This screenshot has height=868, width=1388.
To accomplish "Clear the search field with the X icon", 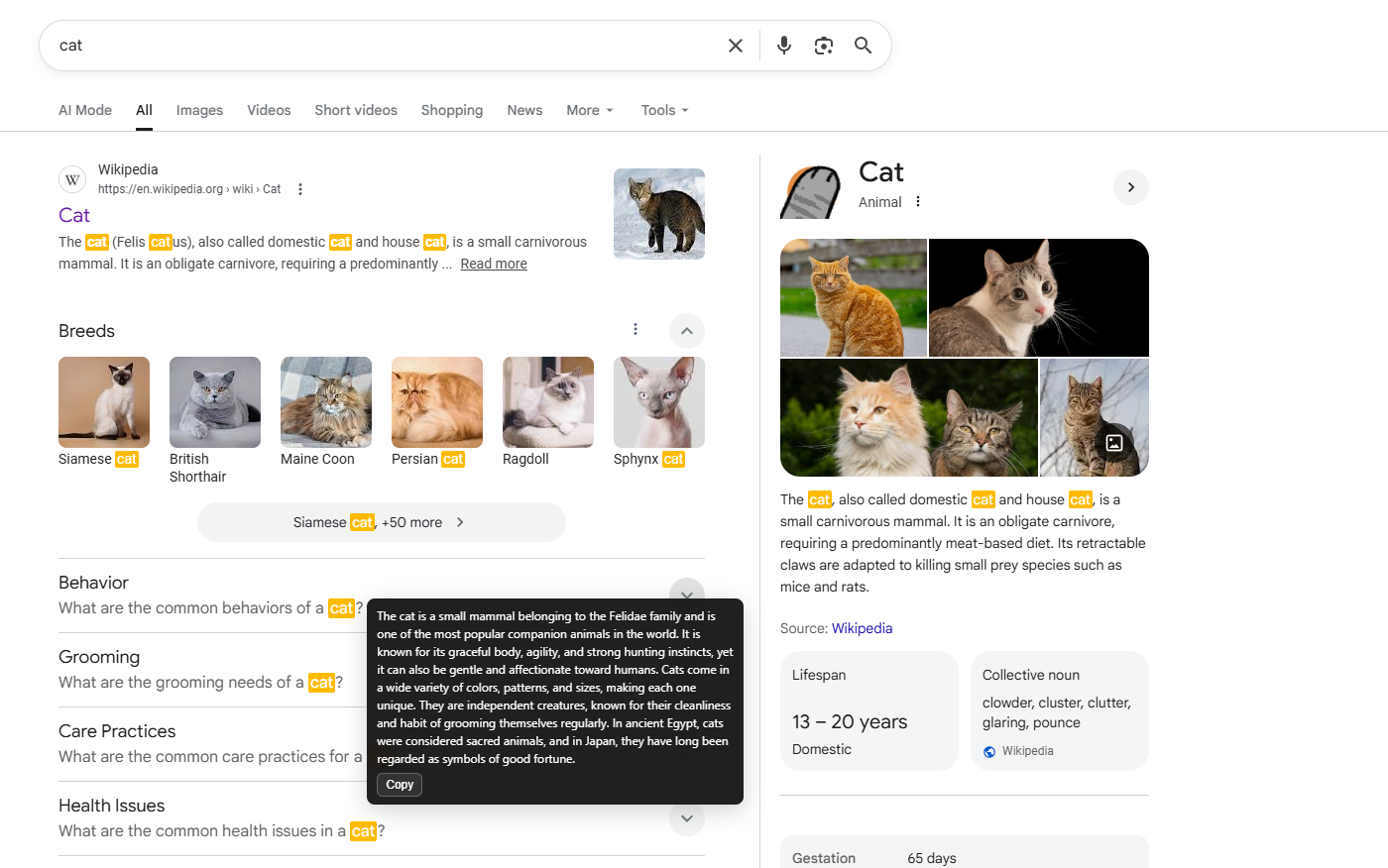I will click(x=735, y=45).
